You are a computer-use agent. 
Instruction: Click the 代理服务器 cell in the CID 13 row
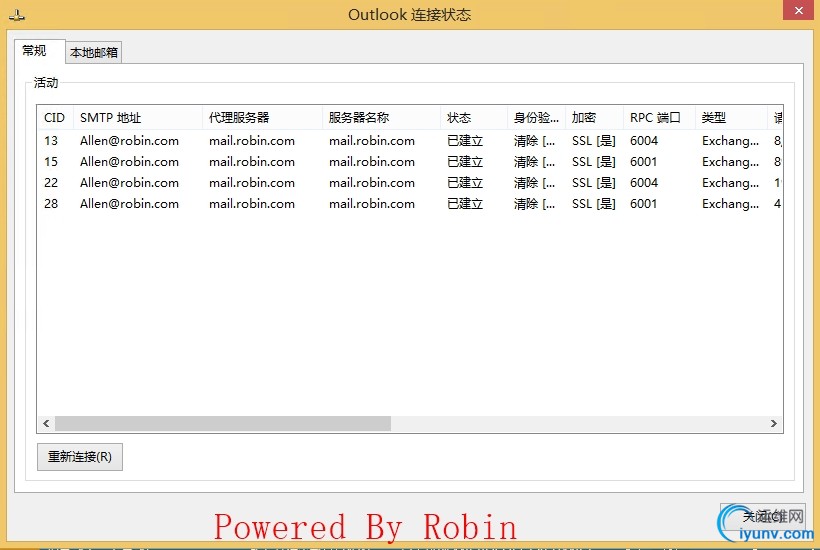(252, 141)
